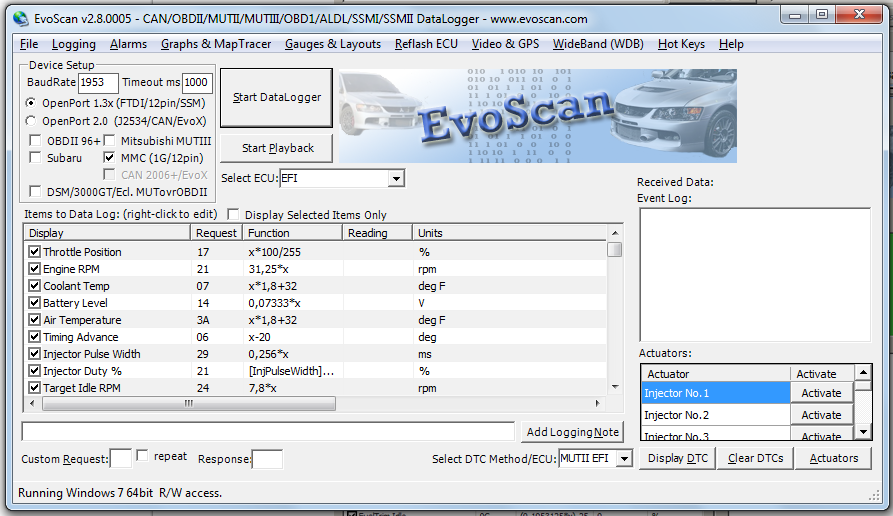Open the WideBand (WDB) menu
The height and width of the screenshot is (516, 893).
(x=598, y=44)
